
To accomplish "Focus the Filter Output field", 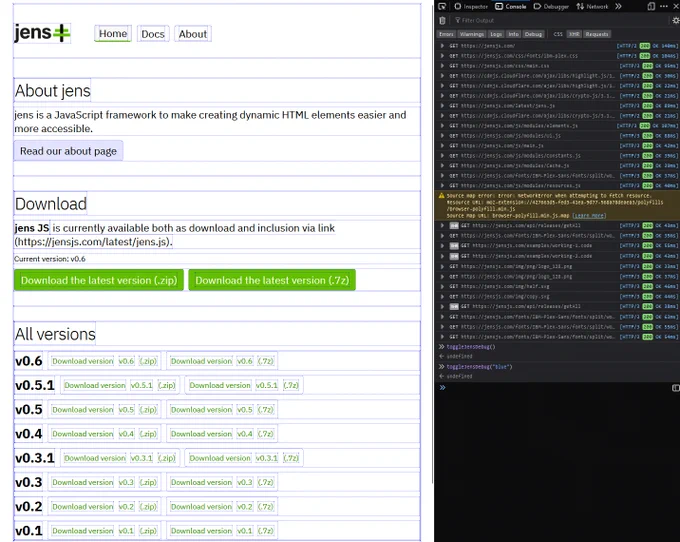I will tap(559, 20).
